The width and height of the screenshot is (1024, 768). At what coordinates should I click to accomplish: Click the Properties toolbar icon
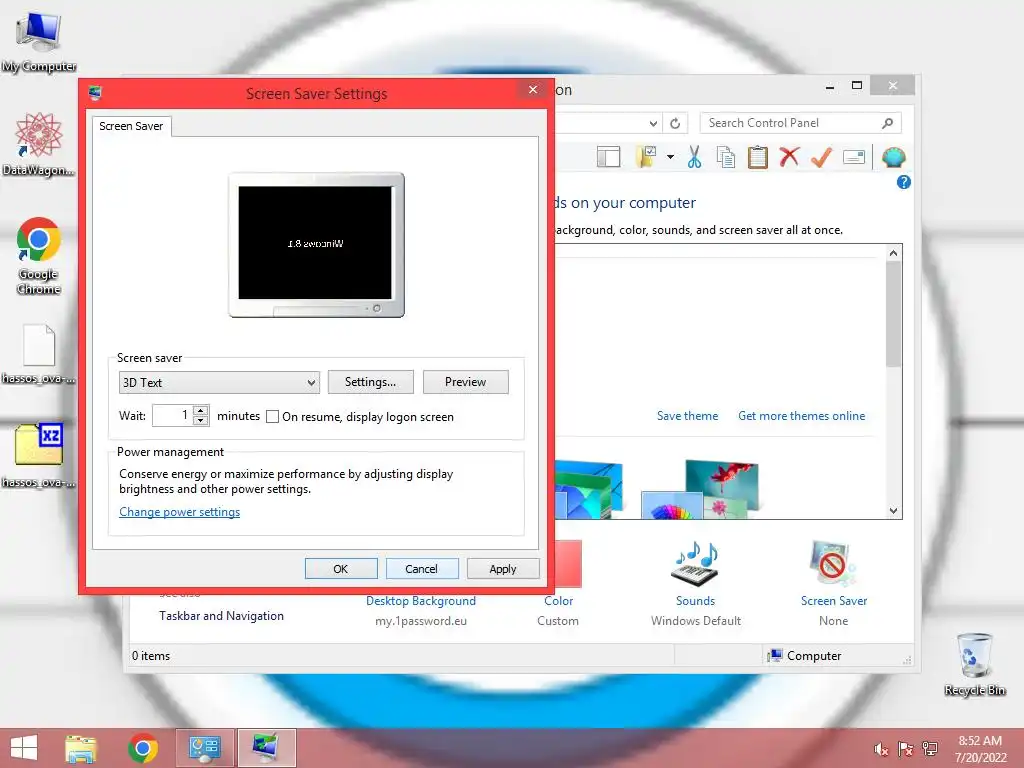(x=854, y=157)
